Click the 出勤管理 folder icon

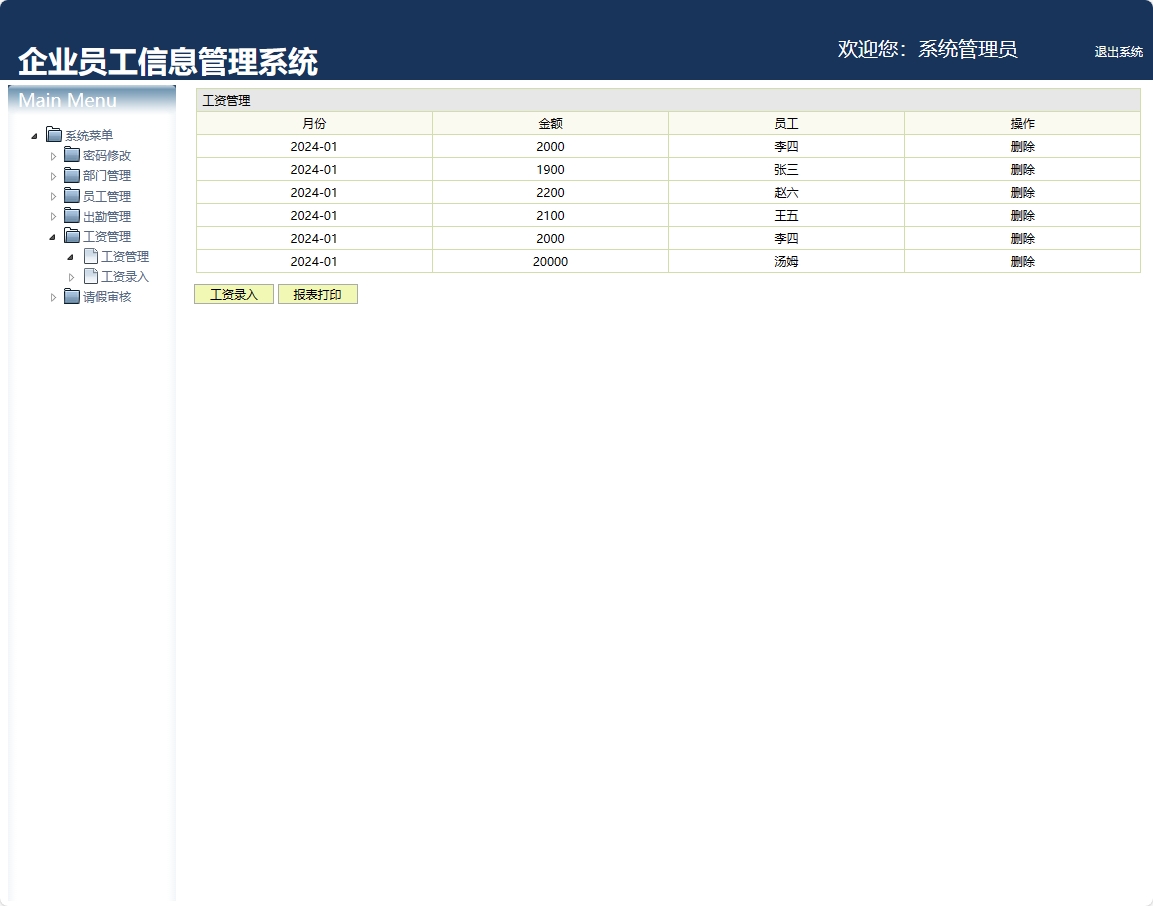72,215
